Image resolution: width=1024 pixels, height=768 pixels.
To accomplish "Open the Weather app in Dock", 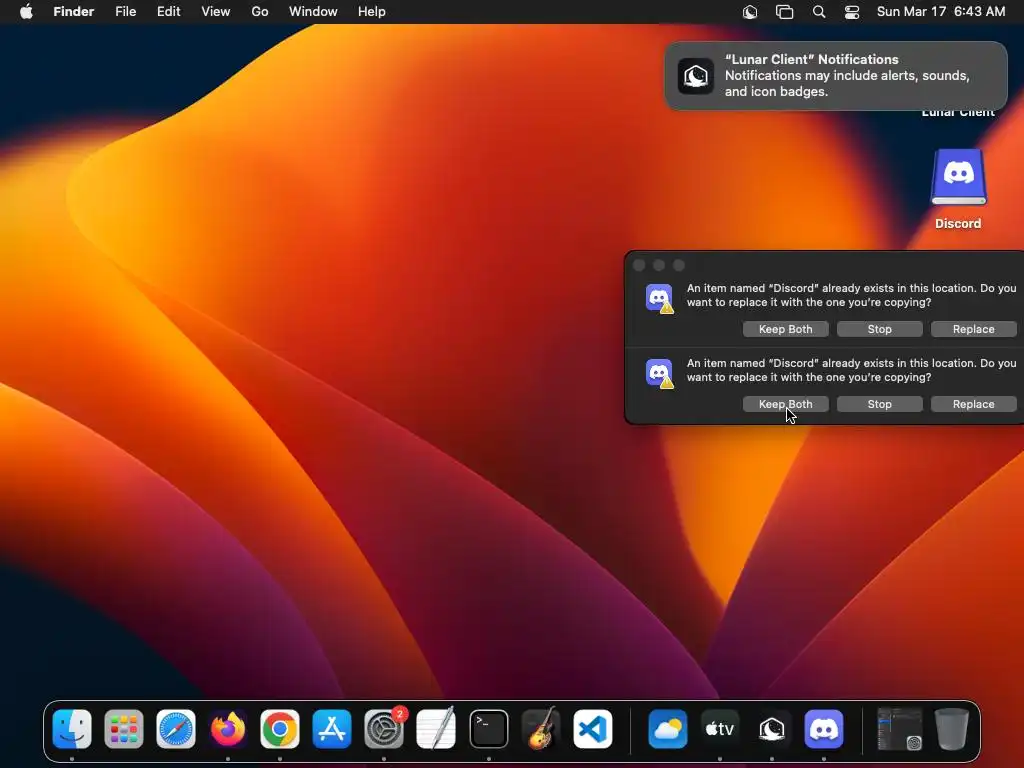I will click(x=667, y=729).
